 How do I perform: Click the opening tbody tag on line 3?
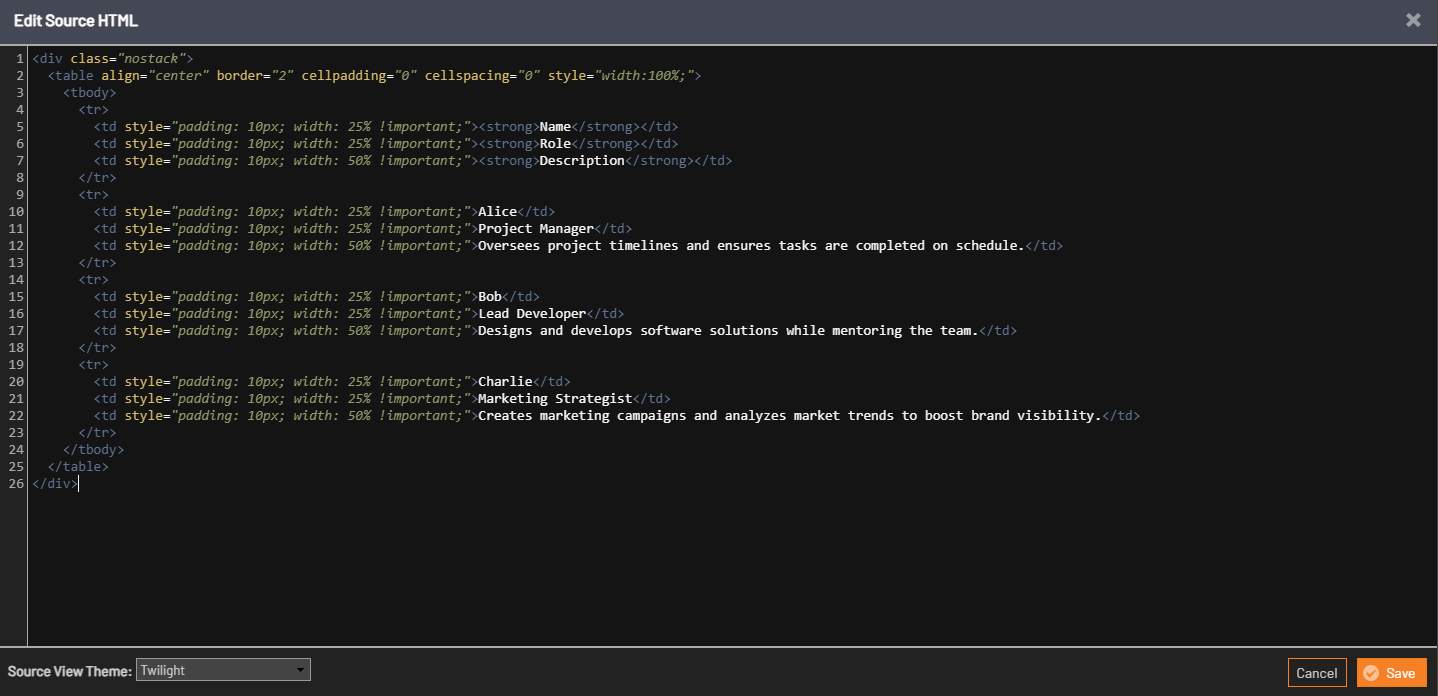tap(90, 93)
